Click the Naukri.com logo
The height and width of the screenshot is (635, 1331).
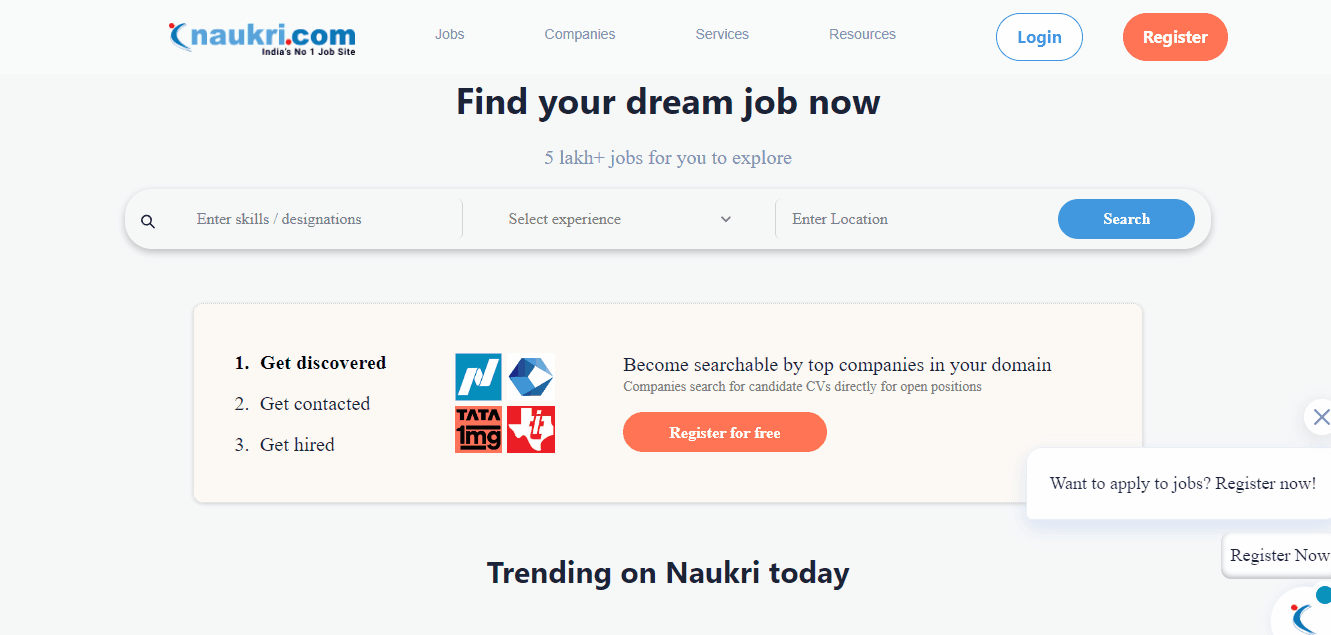pos(262,37)
